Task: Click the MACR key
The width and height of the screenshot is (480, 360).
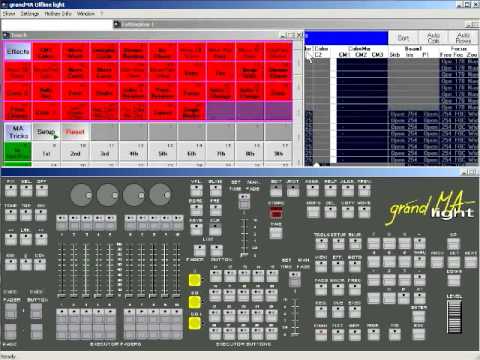Action: tap(338, 289)
